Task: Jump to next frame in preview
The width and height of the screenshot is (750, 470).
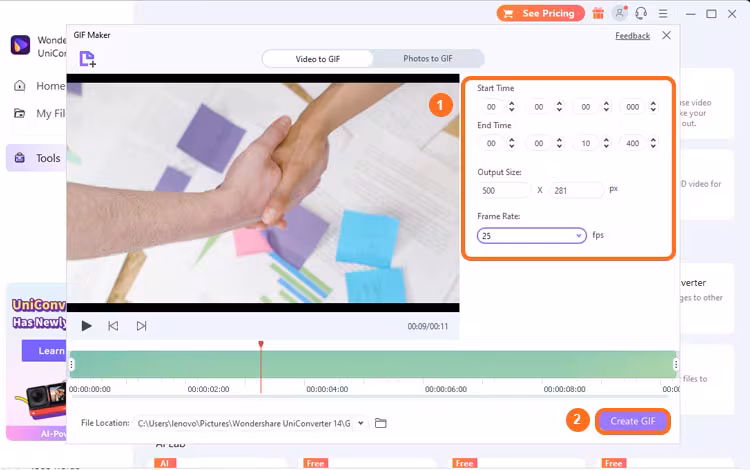Action: [141, 326]
